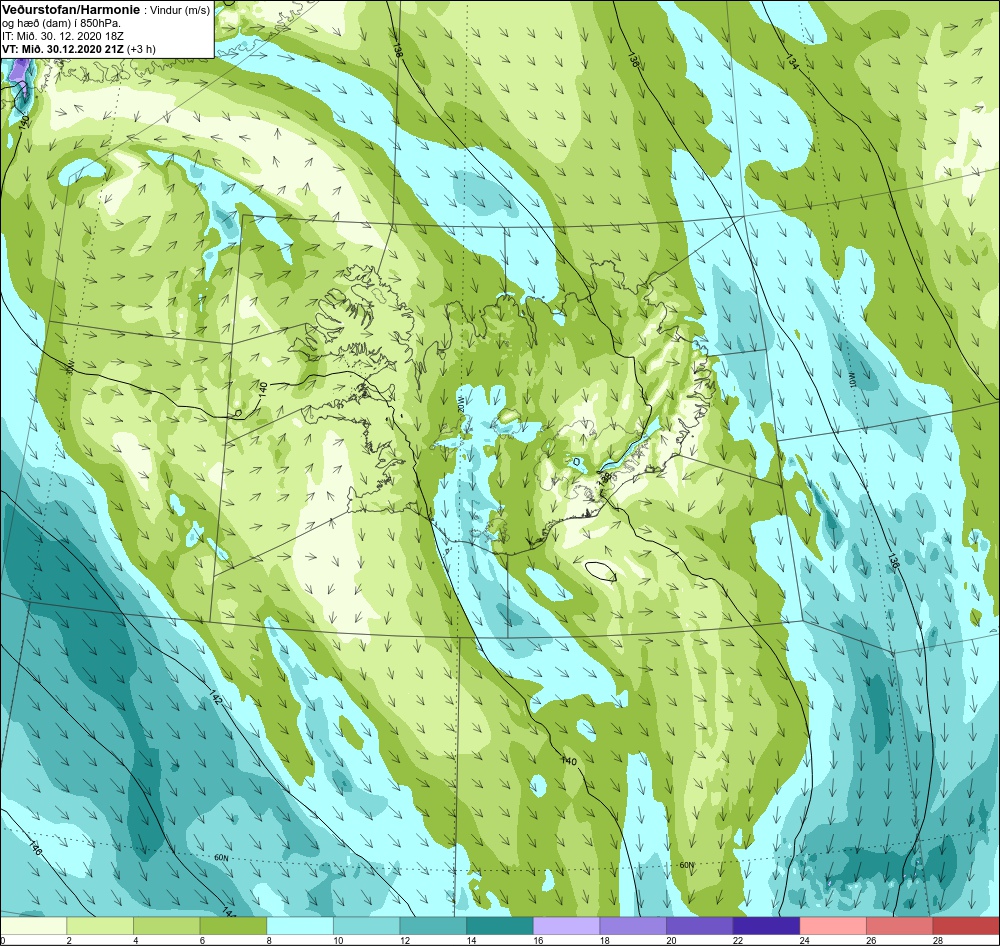Screen dimensions: 1000x946
Task: Click the '142' contour label
Action: click(x=215, y=697)
